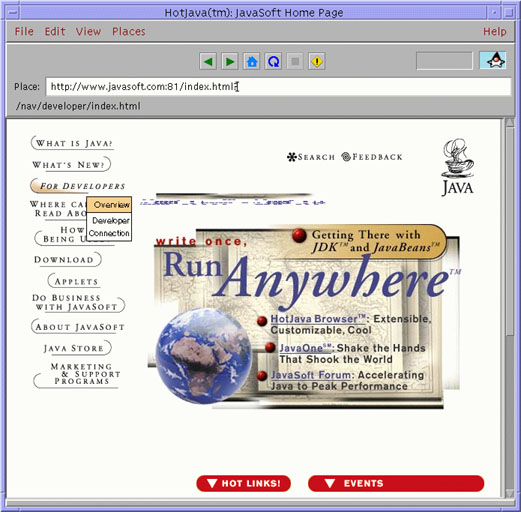Open the About JavaSoft link
This screenshot has height=512, width=521.
[78, 326]
